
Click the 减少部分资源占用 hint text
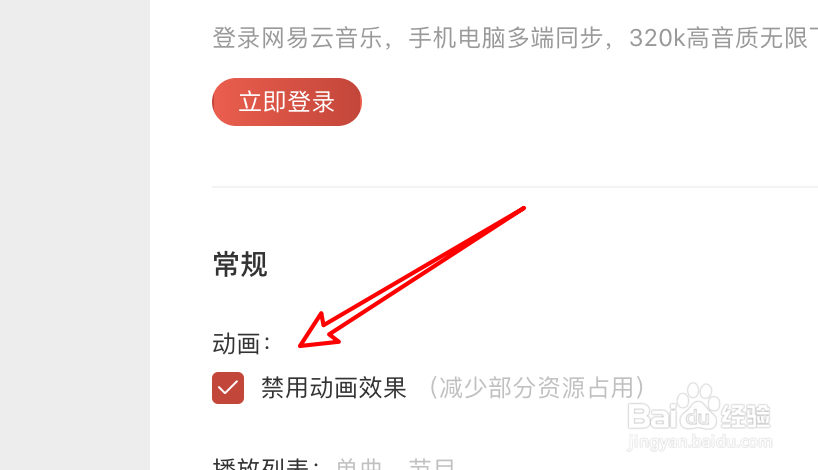[x=537, y=388]
